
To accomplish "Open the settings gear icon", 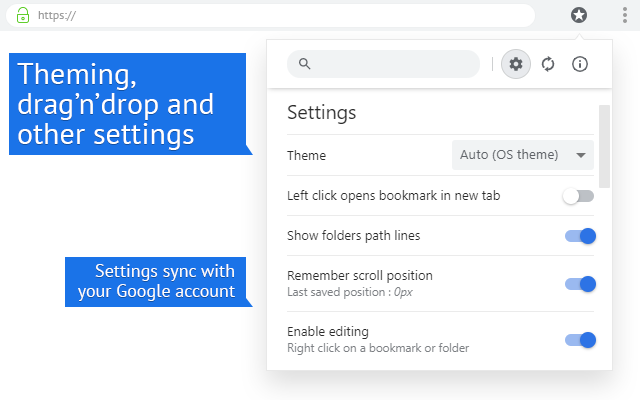I will click(x=516, y=64).
